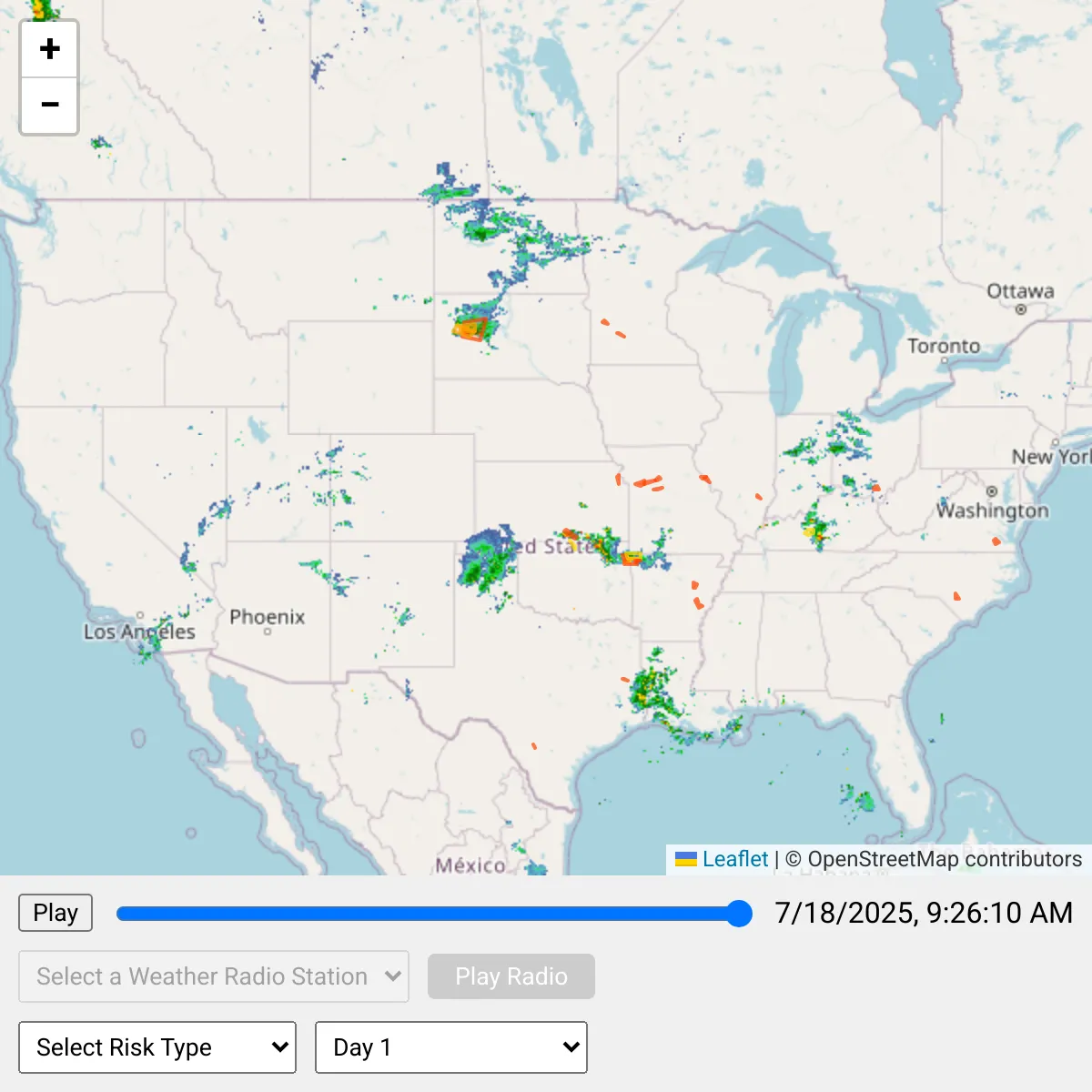1092x1092 pixels.
Task: Open the Weather Radio Station dropdown
Action: pyautogui.click(x=214, y=976)
